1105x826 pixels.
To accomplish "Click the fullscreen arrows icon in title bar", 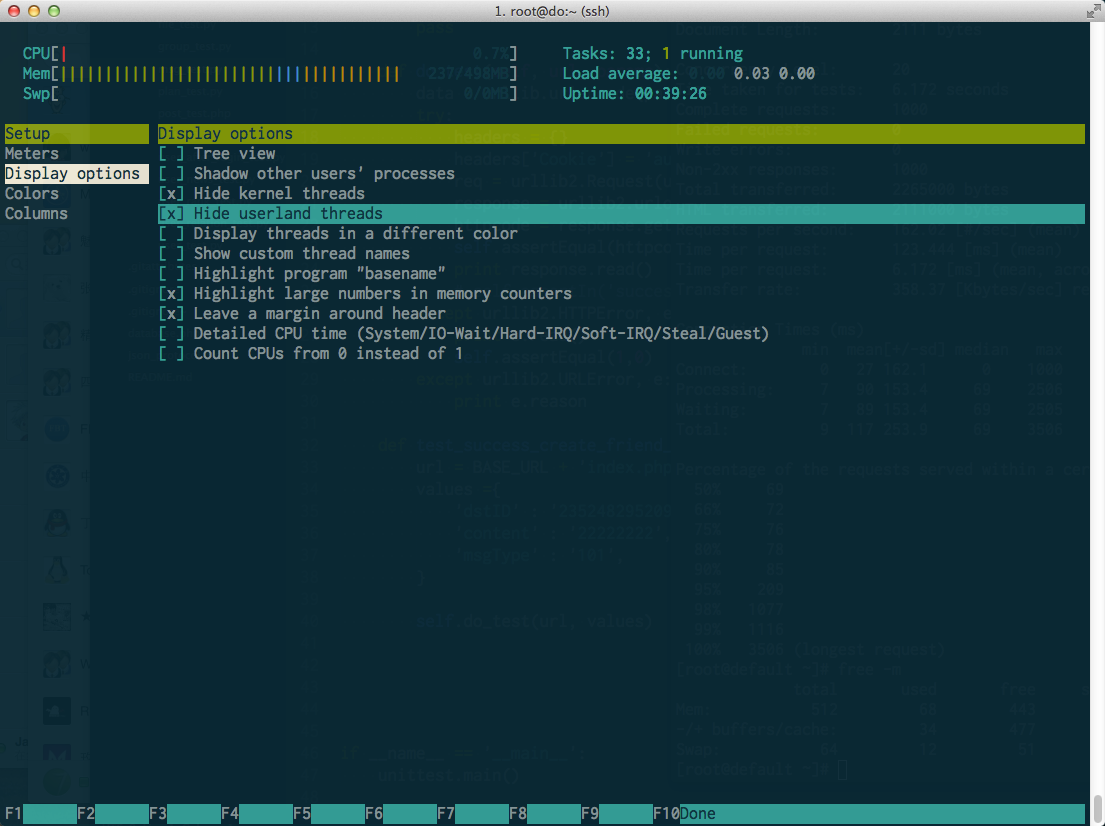I will [1093, 11].
